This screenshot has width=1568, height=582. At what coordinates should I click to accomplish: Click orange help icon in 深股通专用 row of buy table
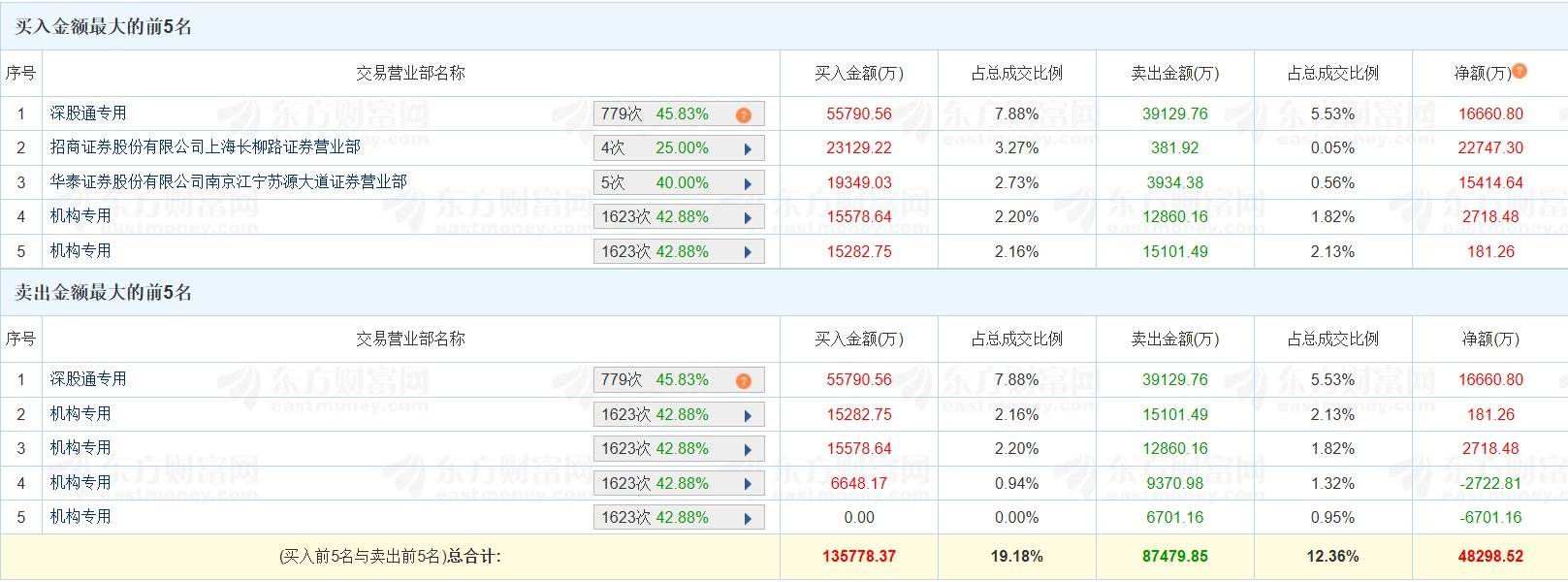pos(744,115)
